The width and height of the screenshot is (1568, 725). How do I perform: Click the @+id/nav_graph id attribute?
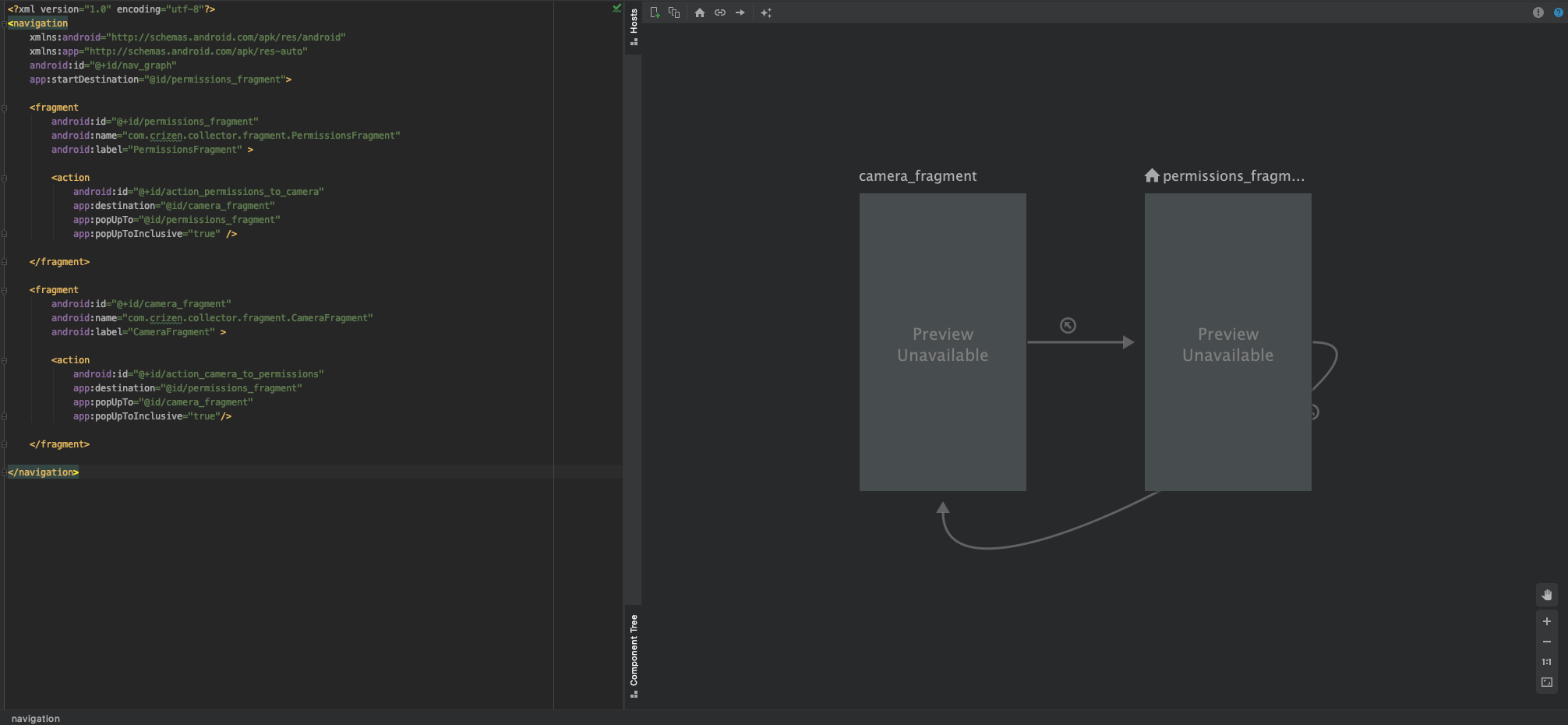[x=103, y=65]
